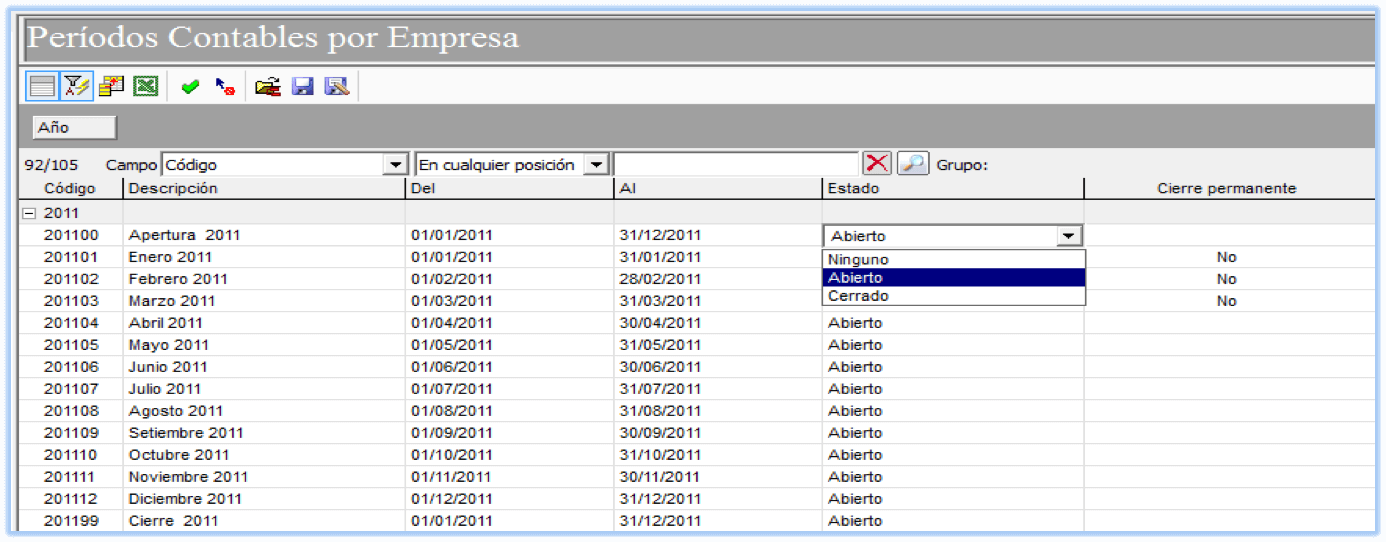Select the 'Marzo 2011' row description
This screenshot has width=1386, height=542.
coord(172,301)
